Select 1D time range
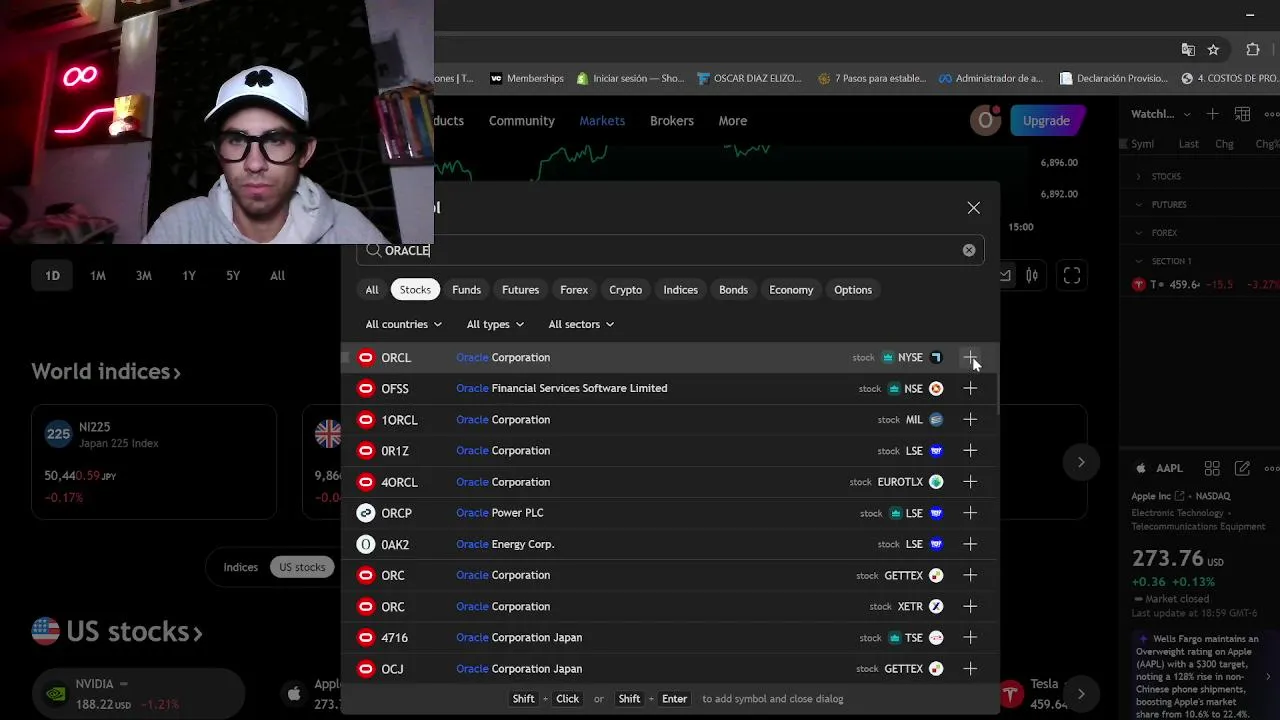 pos(52,276)
